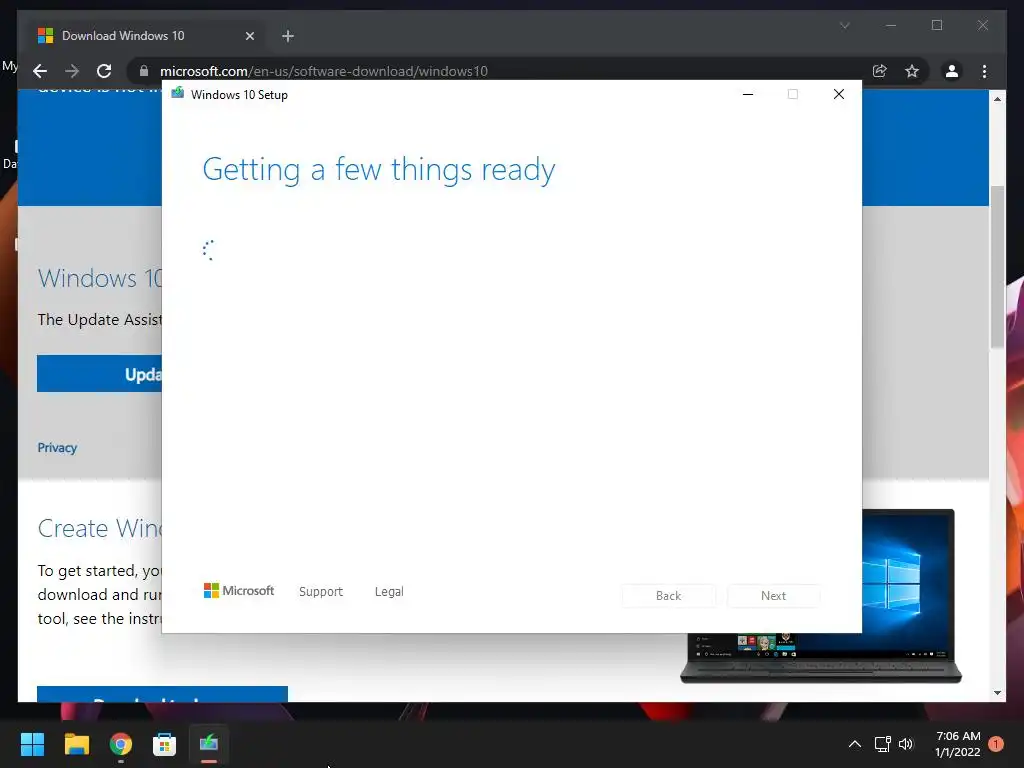This screenshot has height=768, width=1024.
Task: Open the Privacy link on webpage
Action: click(57, 447)
